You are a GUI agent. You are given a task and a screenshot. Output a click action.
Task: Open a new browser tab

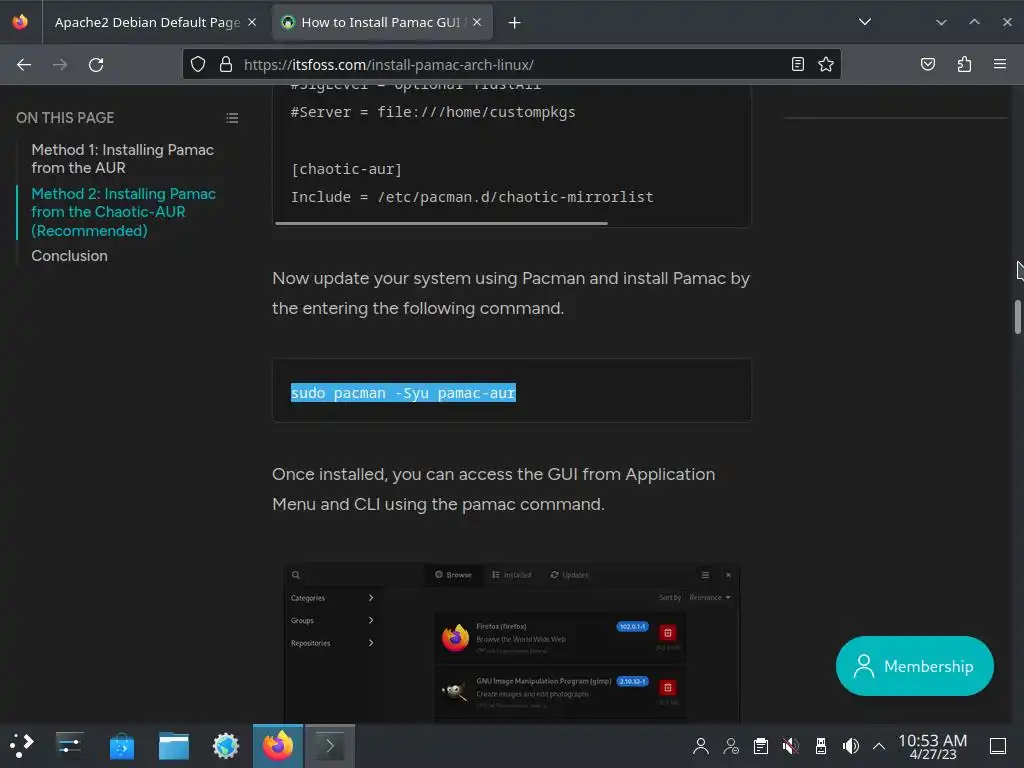pos(515,23)
